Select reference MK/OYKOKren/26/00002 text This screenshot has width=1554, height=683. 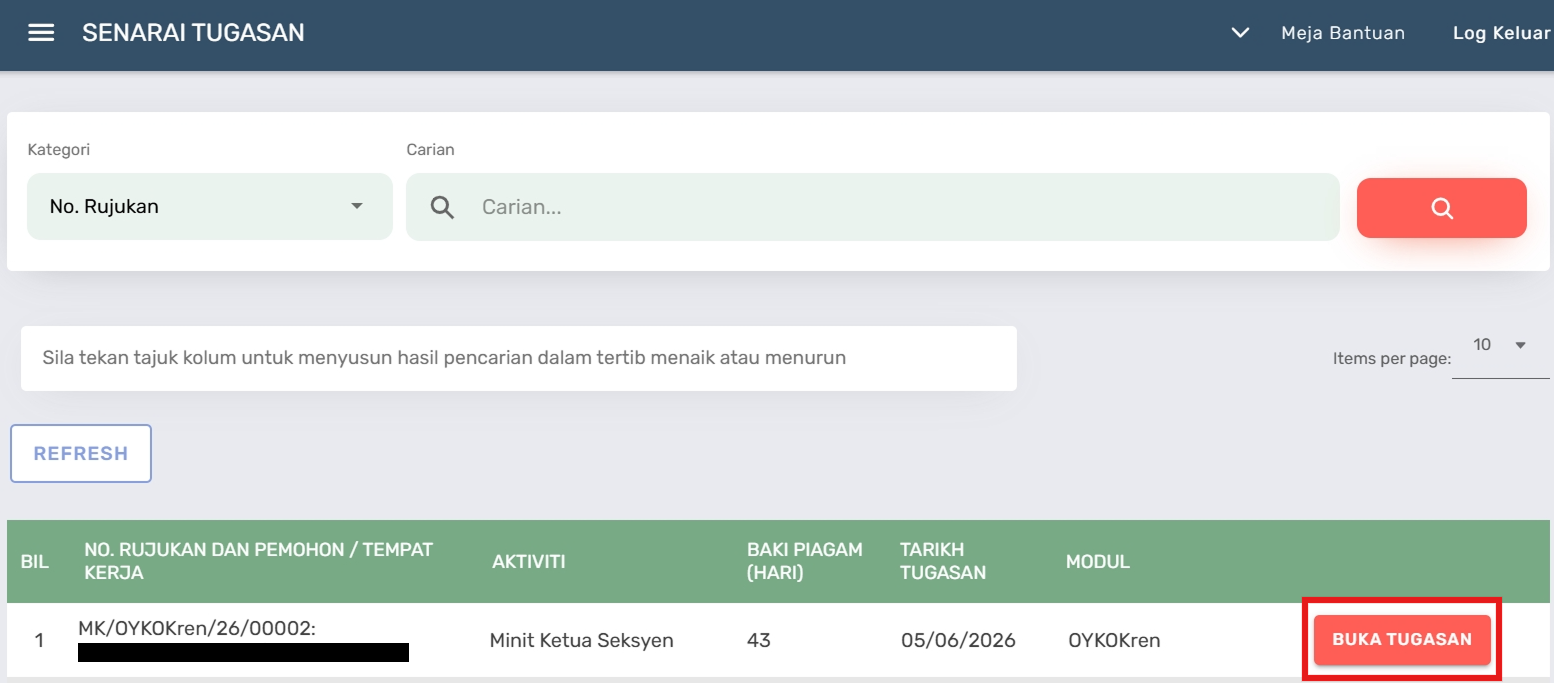tap(197, 628)
